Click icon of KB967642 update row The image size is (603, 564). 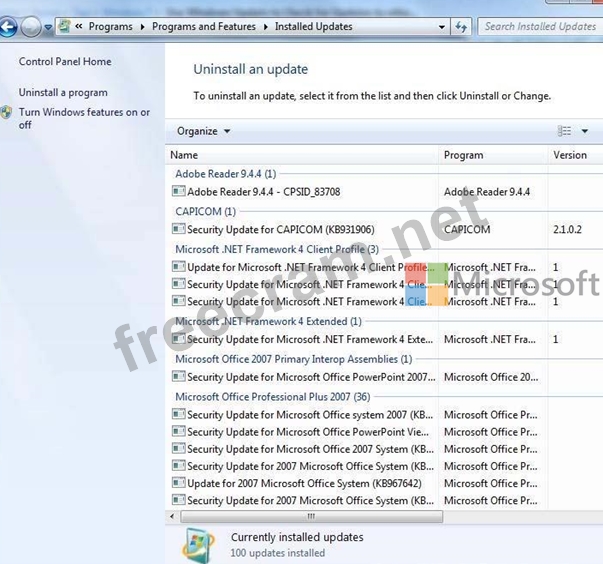[178, 482]
